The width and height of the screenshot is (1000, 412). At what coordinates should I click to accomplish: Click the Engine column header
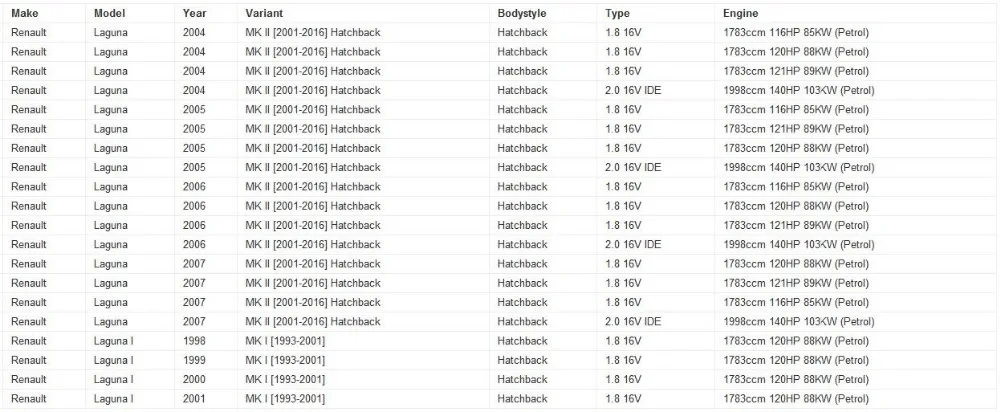click(x=740, y=13)
